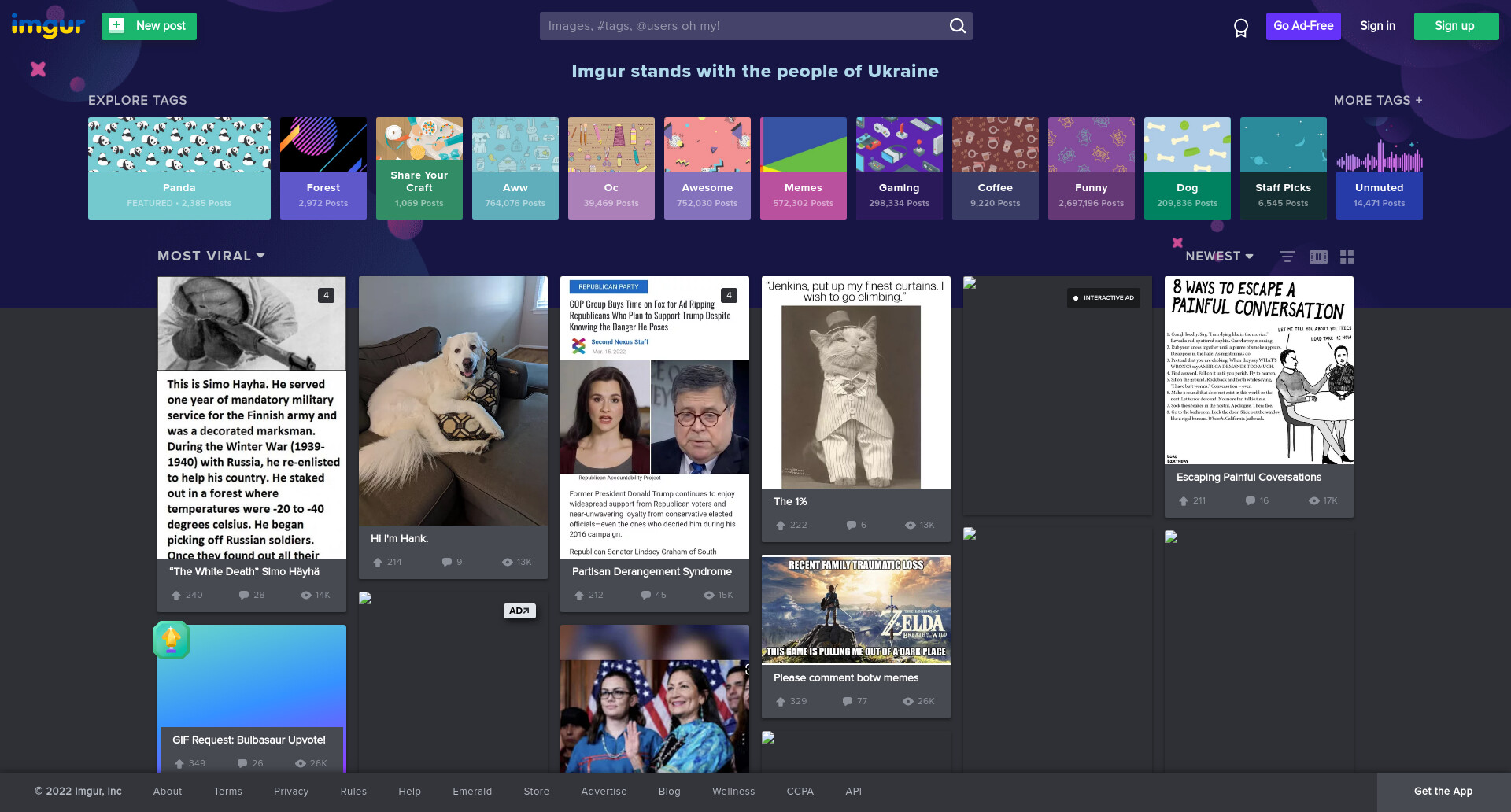The height and width of the screenshot is (812, 1511).
Task: Click Get the App button
Action: [x=1443, y=792]
